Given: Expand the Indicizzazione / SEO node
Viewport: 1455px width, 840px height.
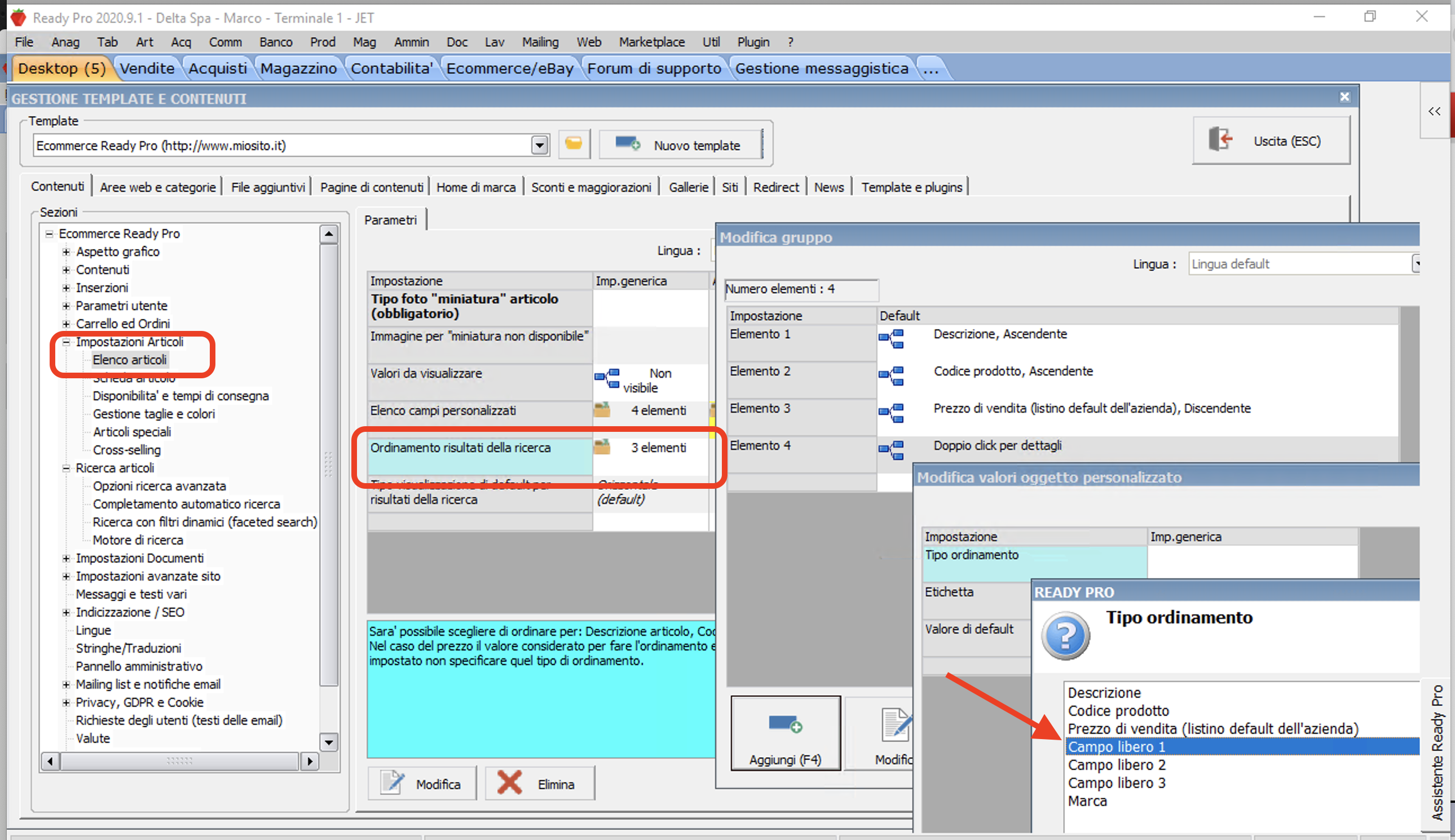Looking at the screenshot, I should pos(66,612).
